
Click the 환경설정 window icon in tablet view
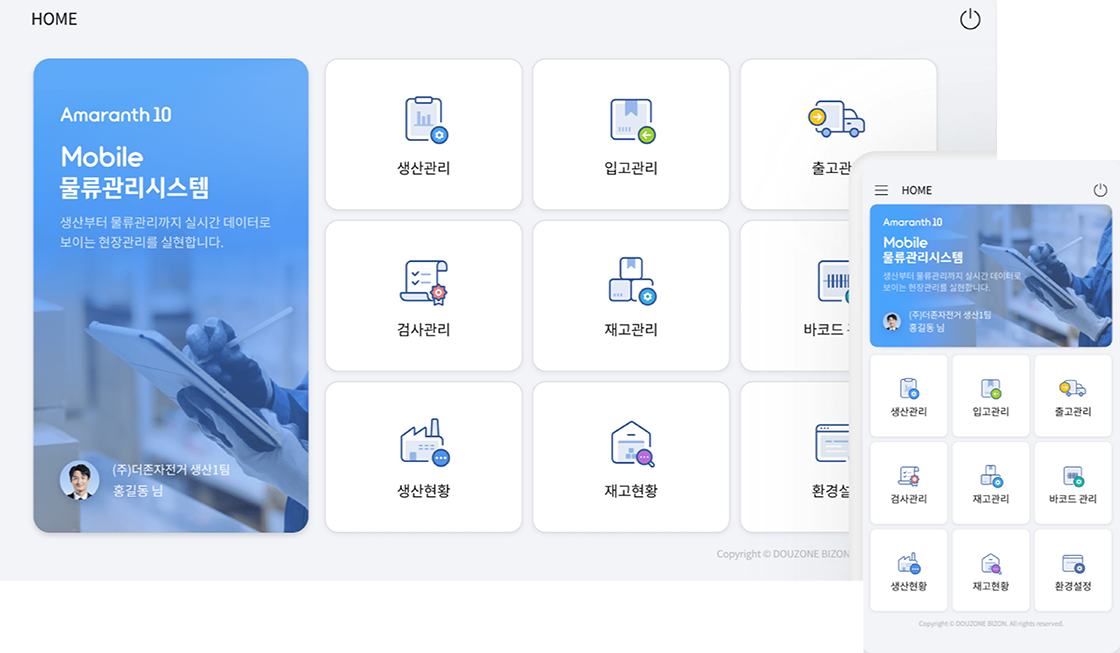[832, 443]
